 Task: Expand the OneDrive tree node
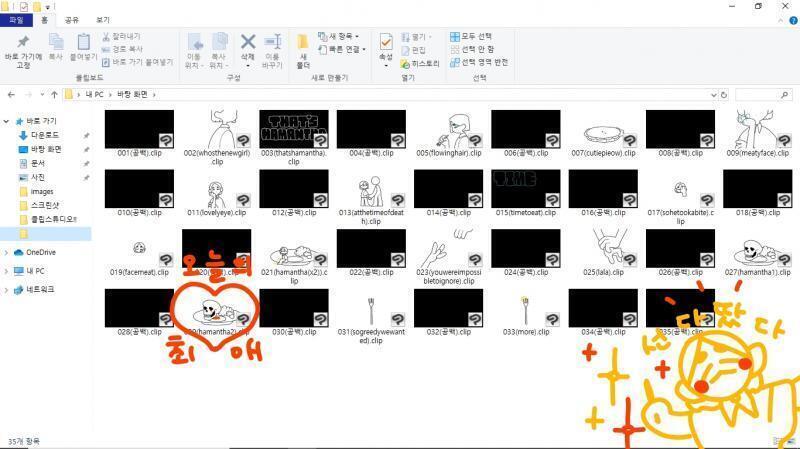coord(6,253)
